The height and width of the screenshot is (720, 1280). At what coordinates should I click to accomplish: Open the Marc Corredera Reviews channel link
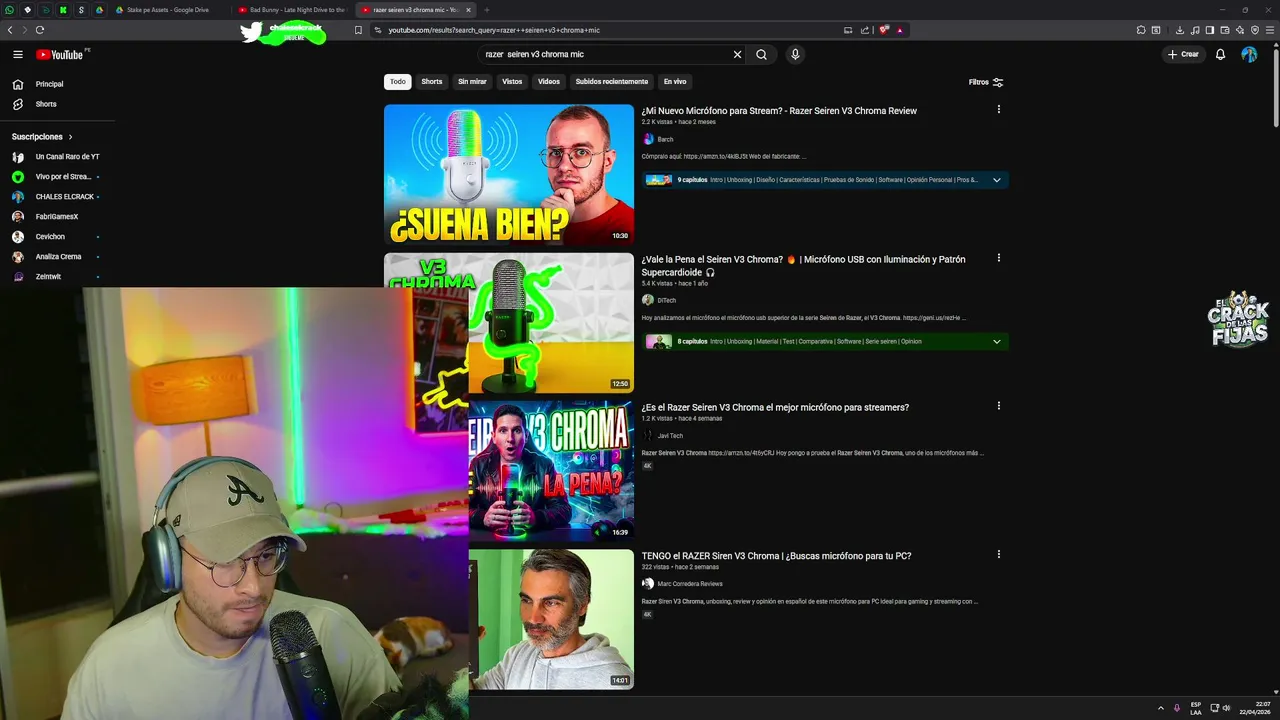click(x=690, y=583)
